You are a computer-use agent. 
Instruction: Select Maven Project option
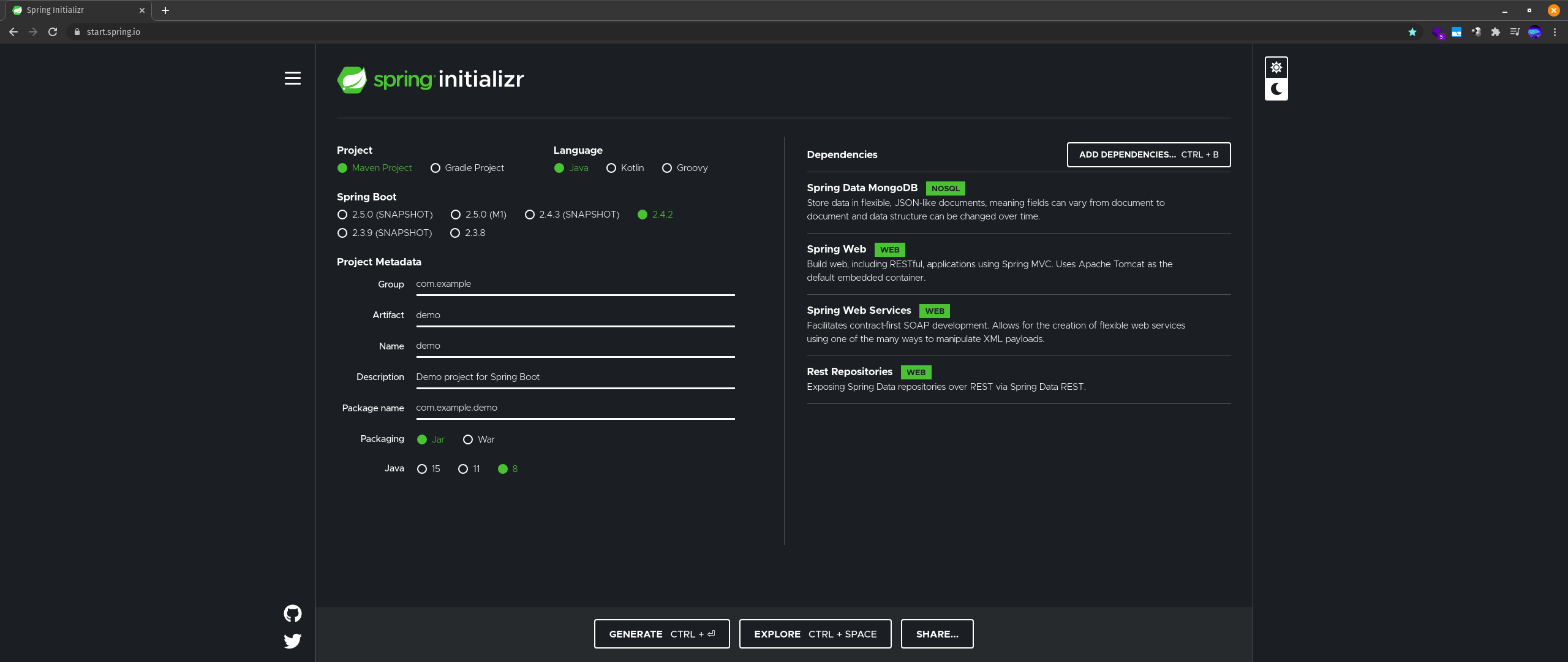pyautogui.click(x=374, y=168)
